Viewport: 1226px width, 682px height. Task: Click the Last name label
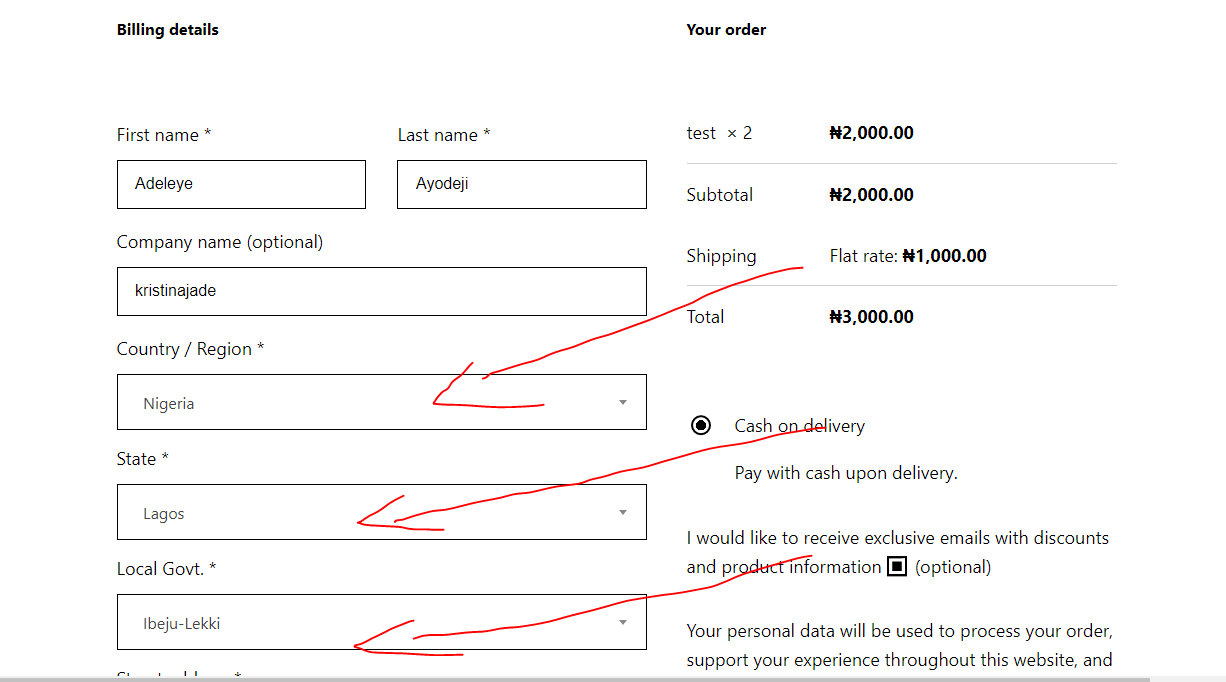(444, 135)
